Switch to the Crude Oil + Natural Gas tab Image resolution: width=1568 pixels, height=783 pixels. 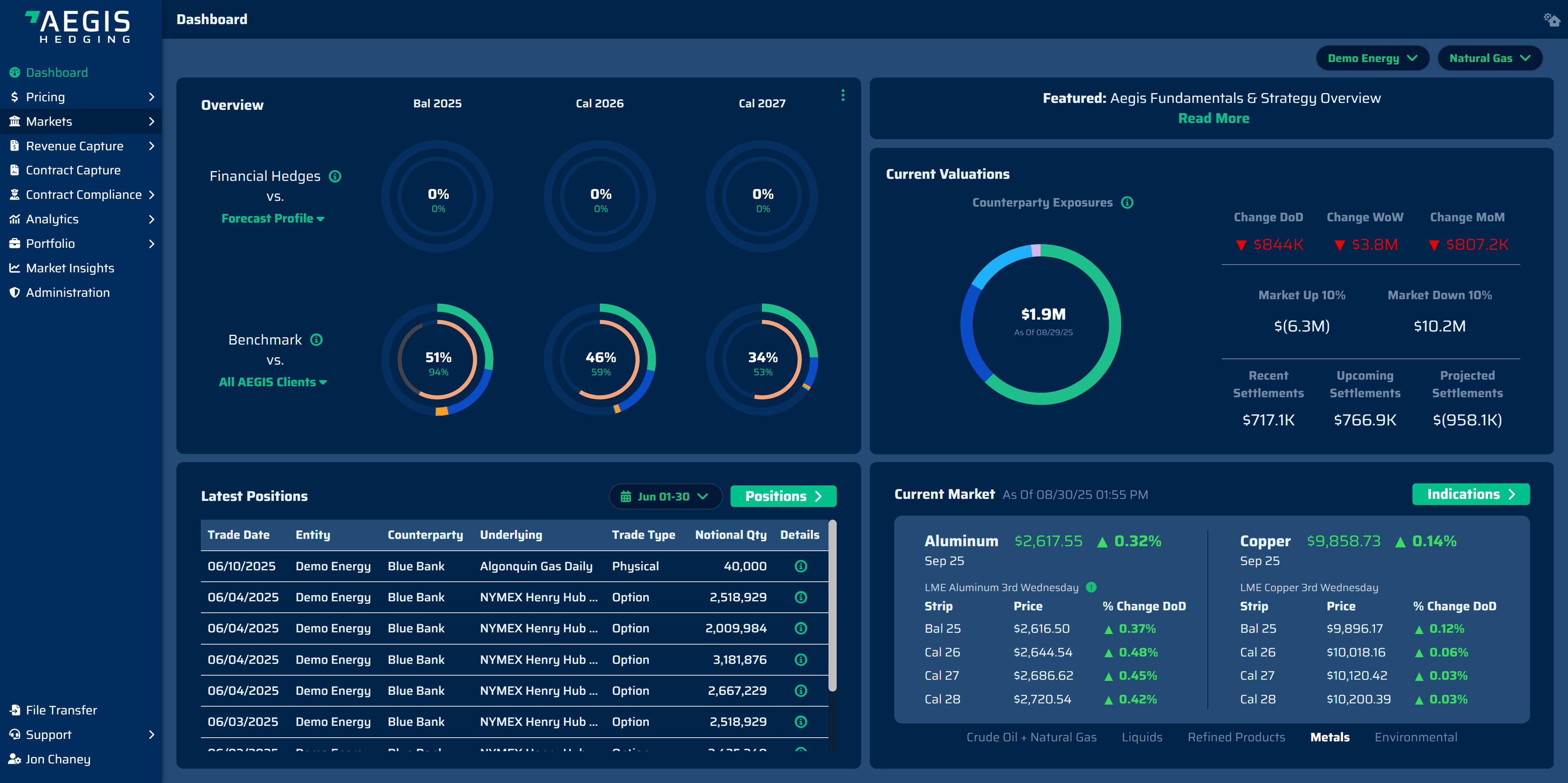1031,737
